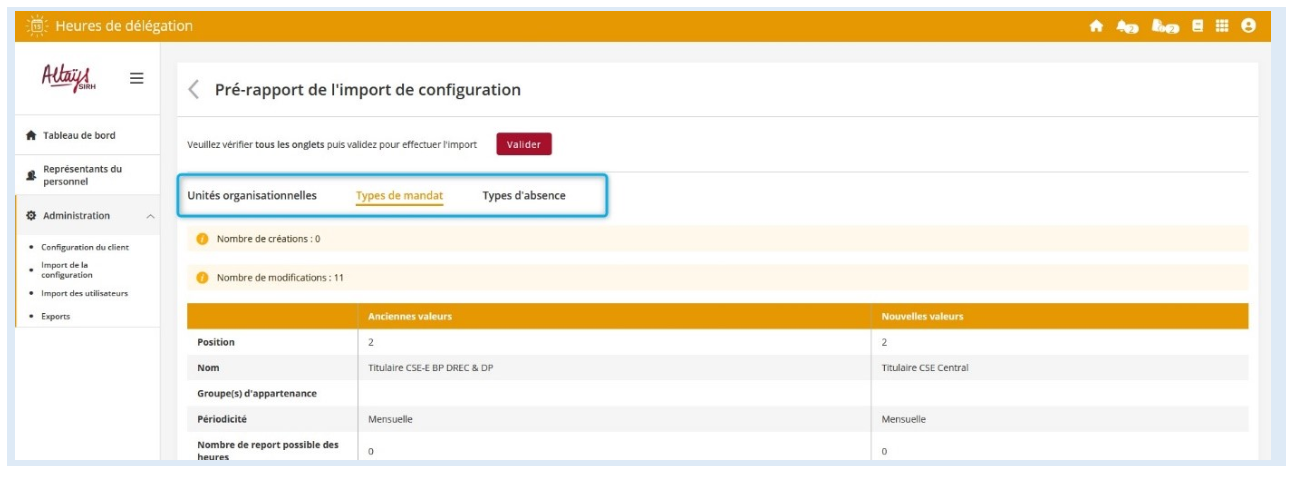Open the user profile account icon
Viewport: 1295px width, 490px height.
click(x=1248, y=27)
